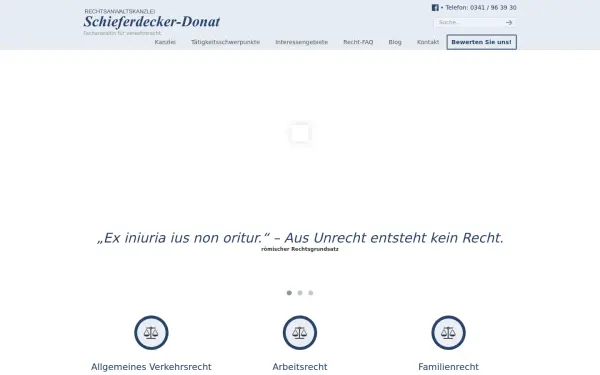Open the Recht-FAQ menu item

358,42
